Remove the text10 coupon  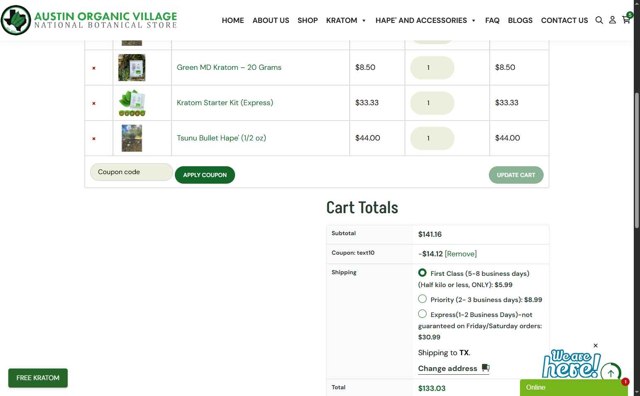click(x=460, y=254)
